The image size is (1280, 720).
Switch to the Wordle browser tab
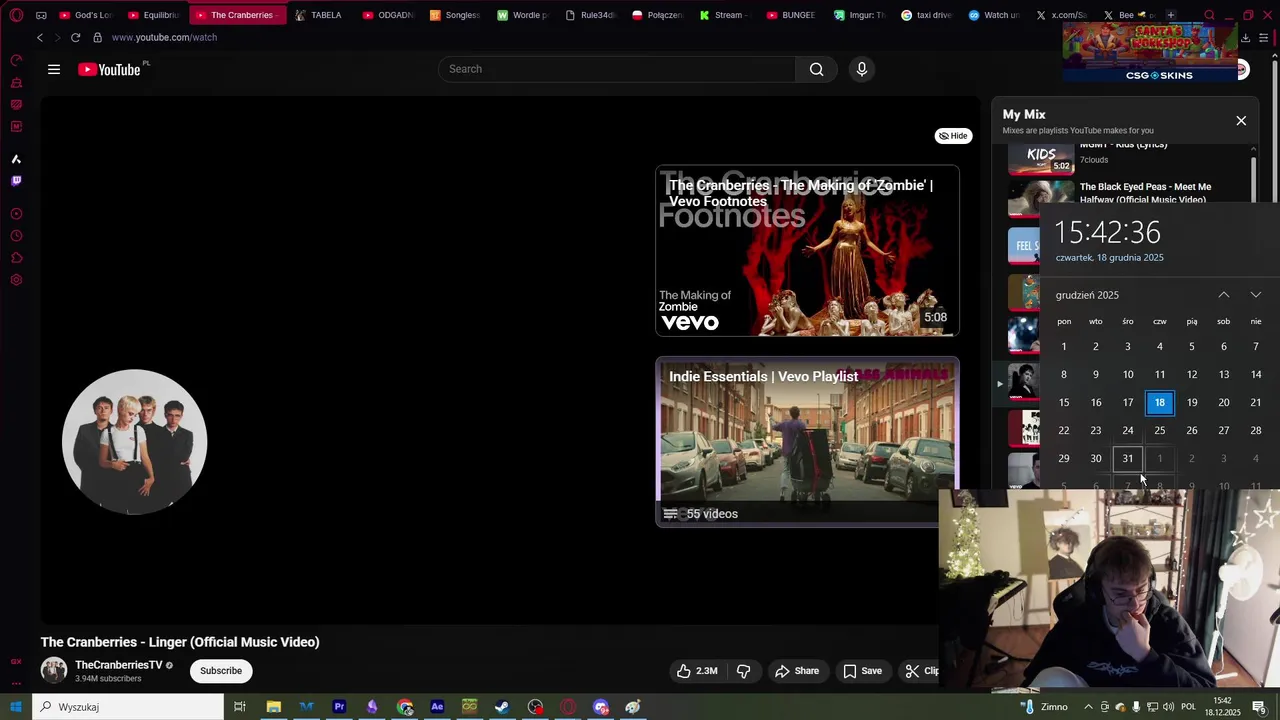523,15
